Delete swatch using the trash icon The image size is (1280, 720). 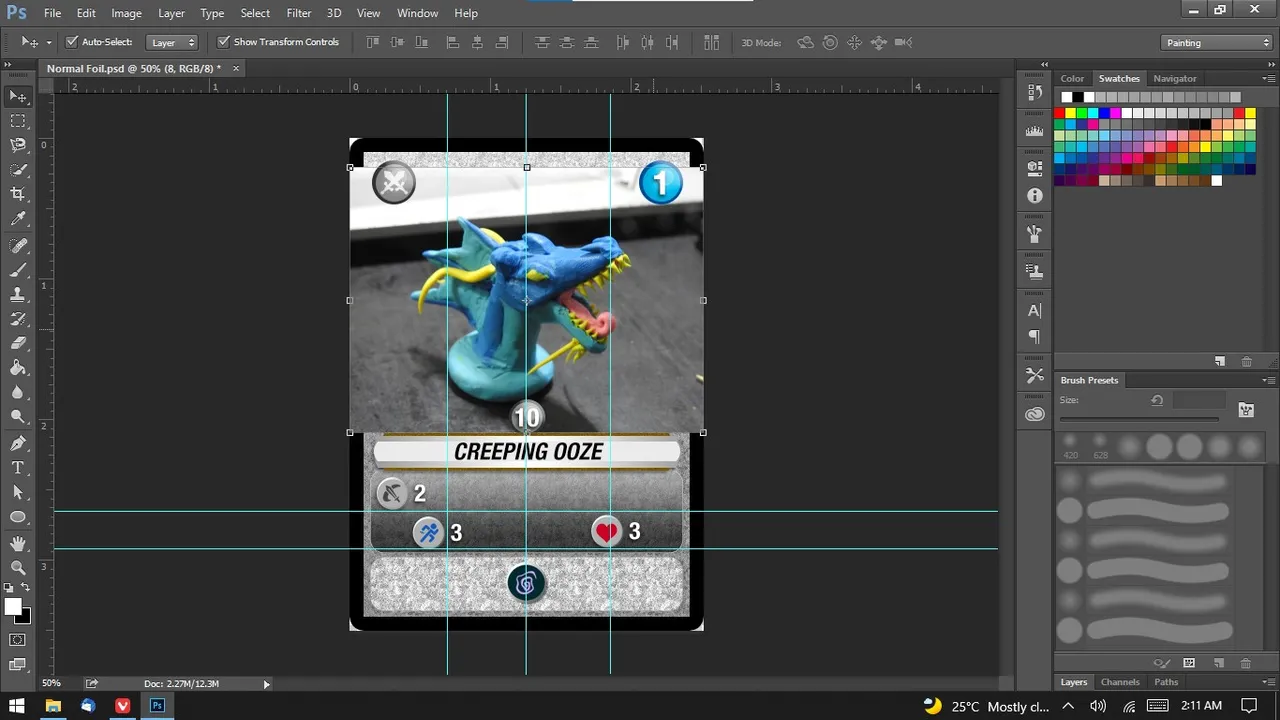pyautogui.click(x=1246, y=361)
